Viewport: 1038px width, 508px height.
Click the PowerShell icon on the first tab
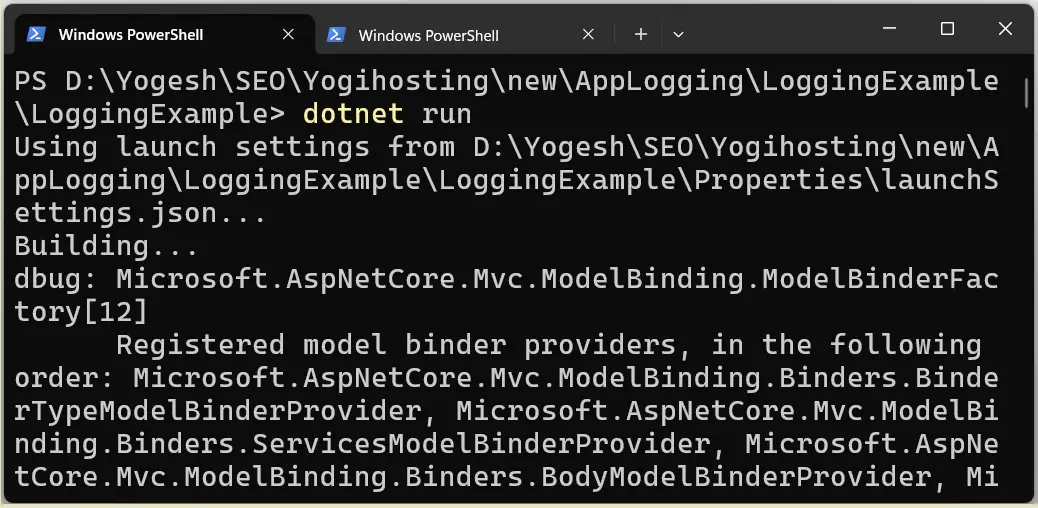click(x=36, y=34)
